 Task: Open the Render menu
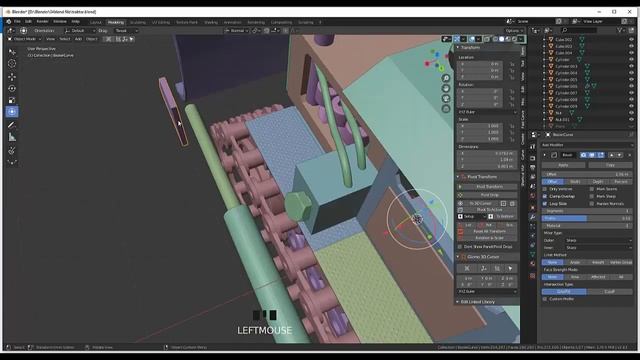[x=42, y=22]
